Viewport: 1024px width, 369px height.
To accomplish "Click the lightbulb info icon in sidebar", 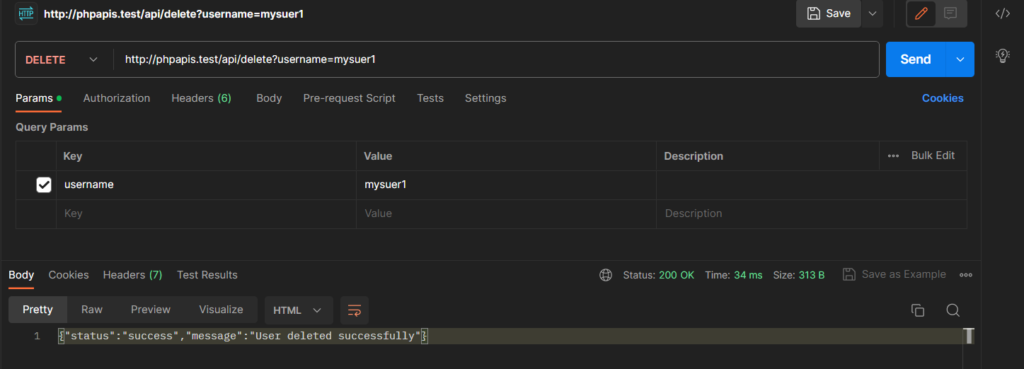I will point(1002,56).
